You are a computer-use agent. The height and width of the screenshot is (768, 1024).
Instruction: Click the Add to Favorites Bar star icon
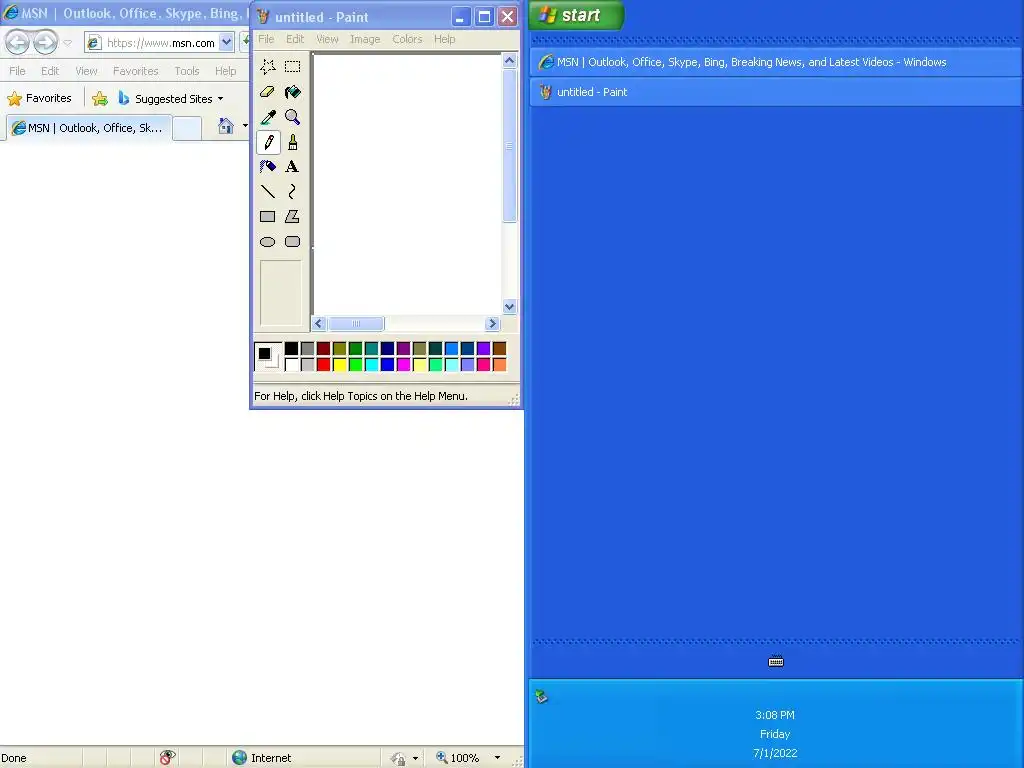point(100,99)
